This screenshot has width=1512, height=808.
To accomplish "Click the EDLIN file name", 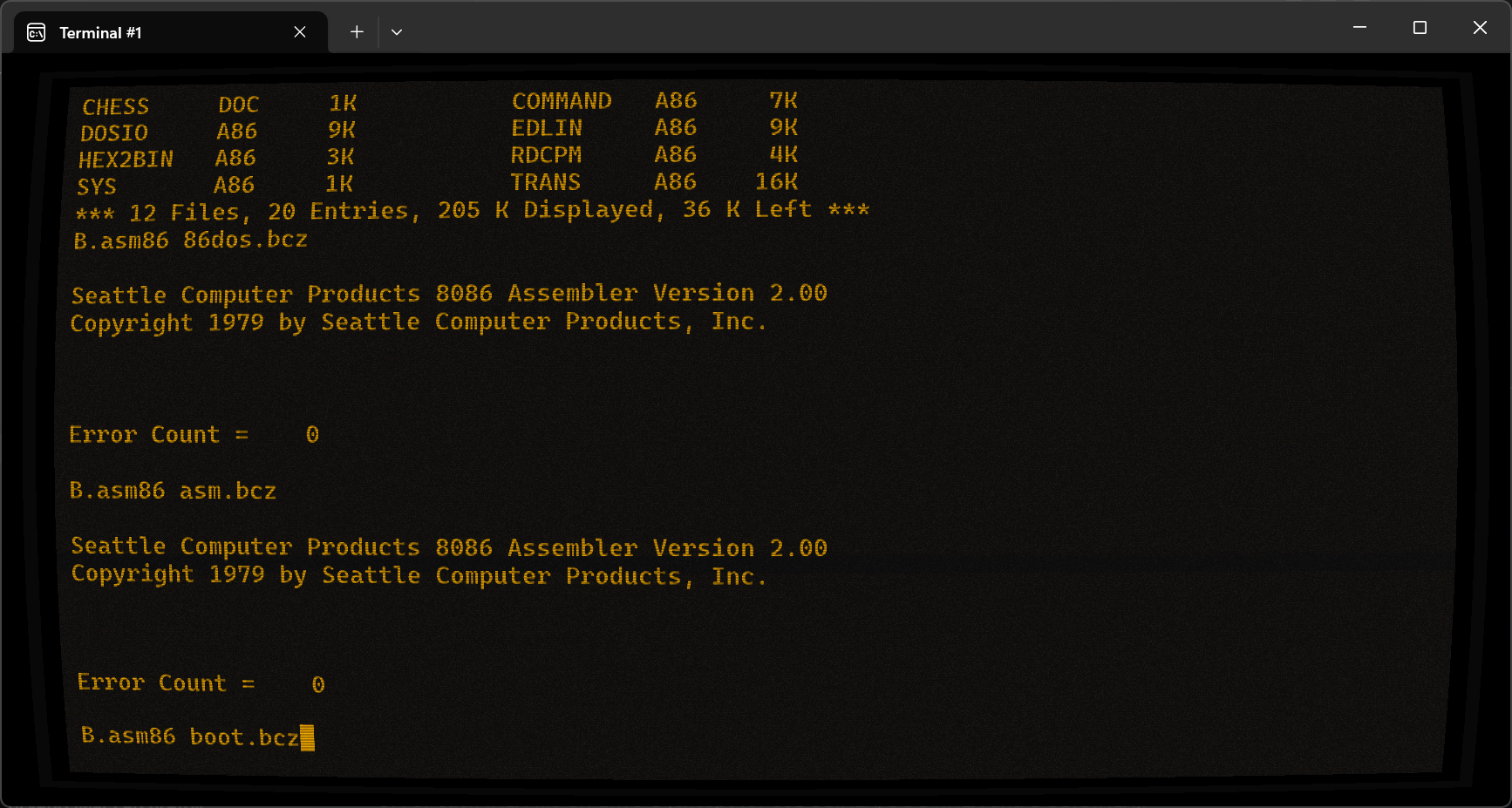I will (x=547, y=128).
